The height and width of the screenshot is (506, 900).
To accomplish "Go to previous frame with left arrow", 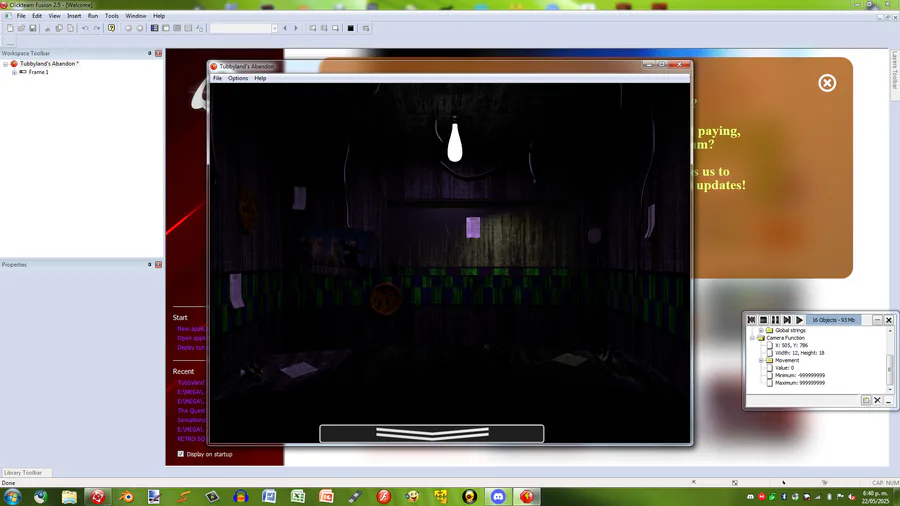I will [x=285, y=28].
